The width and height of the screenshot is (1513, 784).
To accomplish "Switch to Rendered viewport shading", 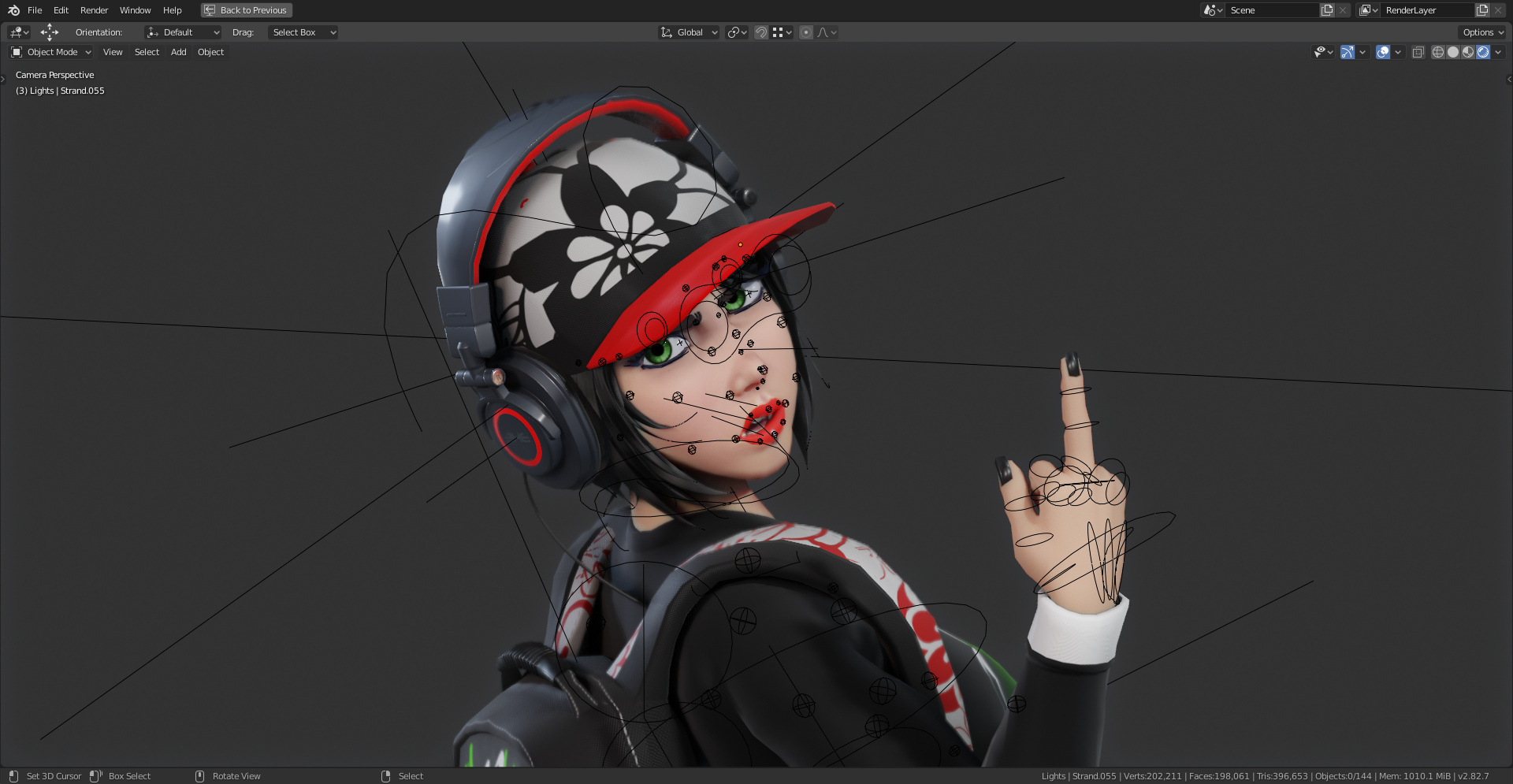I will [x=1483, y=52].
